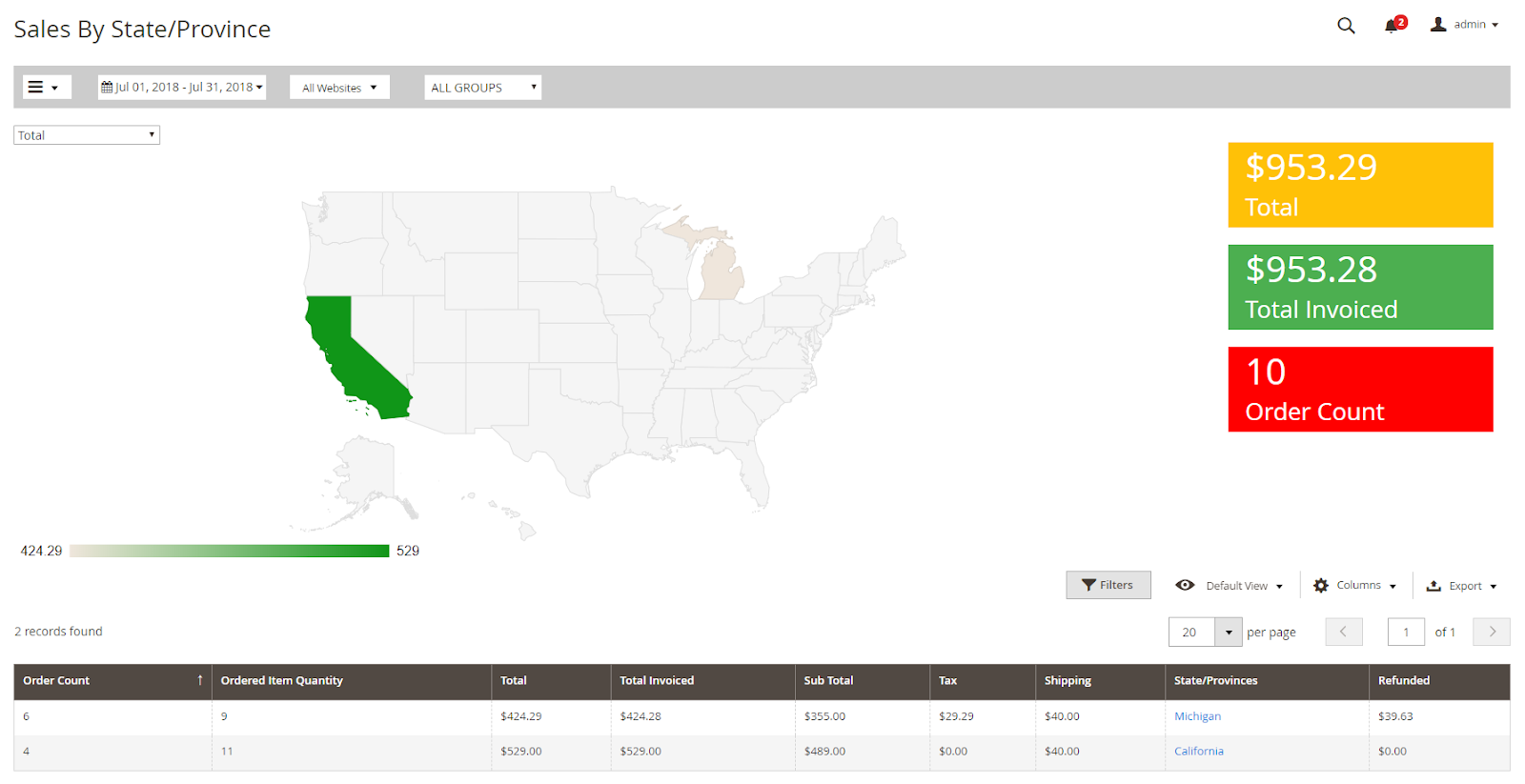
Task: Open the Total metric dropdown
Action: click(87, 135)
